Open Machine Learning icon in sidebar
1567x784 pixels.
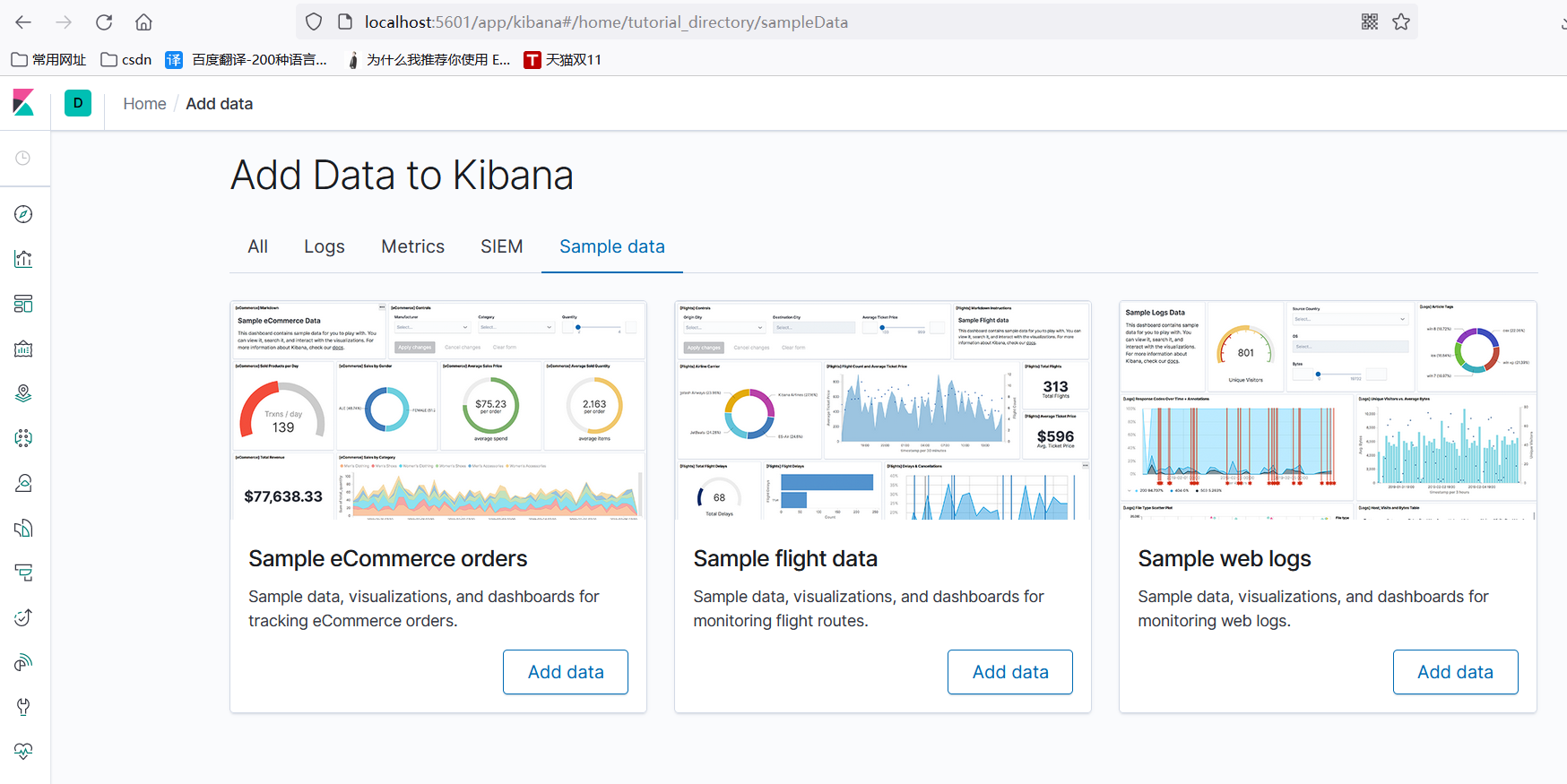pos(23,438)
